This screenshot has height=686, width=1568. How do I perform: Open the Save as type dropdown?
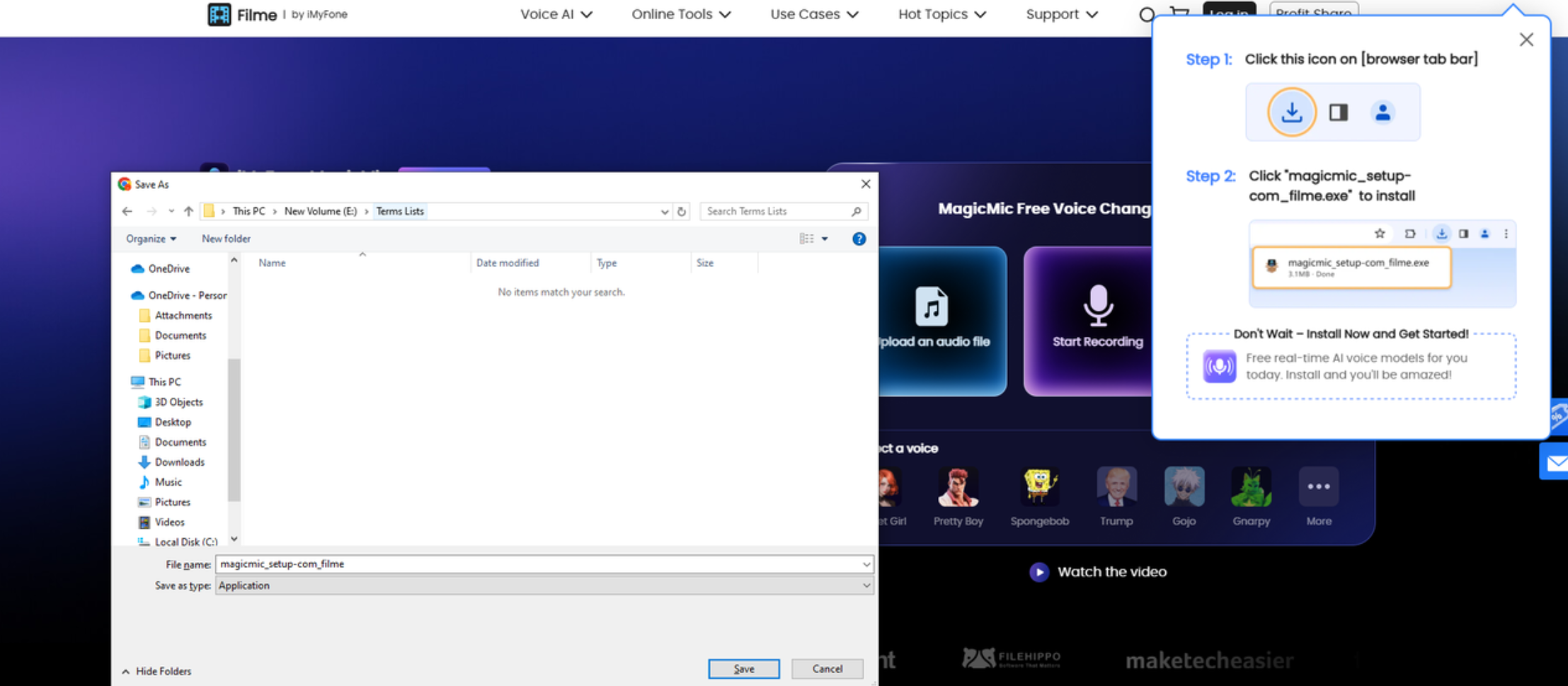544,585
